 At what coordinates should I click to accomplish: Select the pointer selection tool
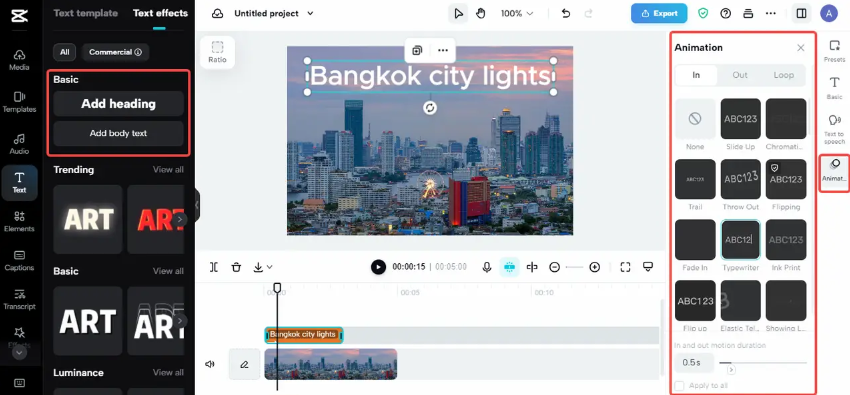tap(459, 14)
